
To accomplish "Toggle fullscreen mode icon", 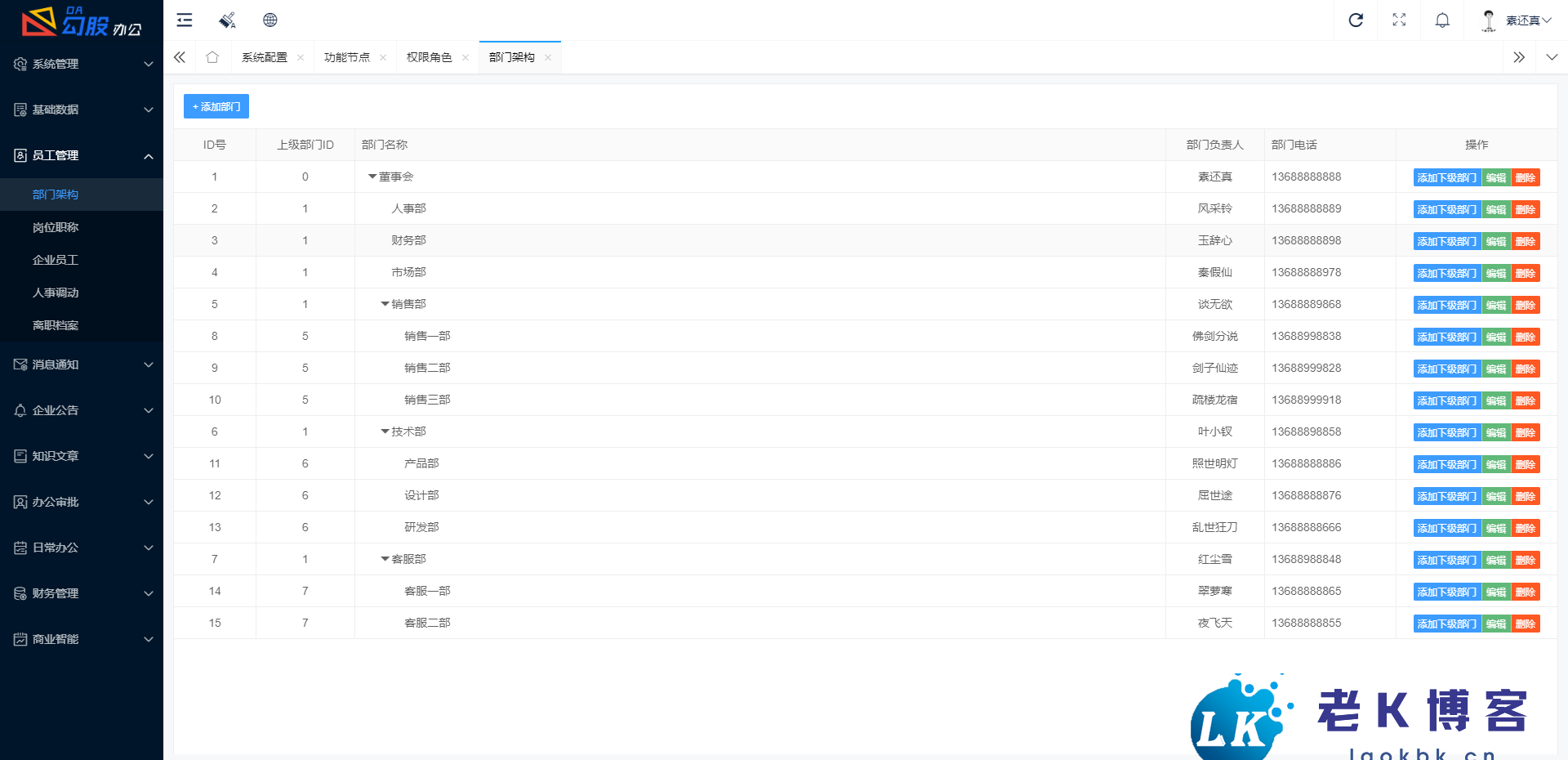I will pyautogui.click(x=1399, y=20).
